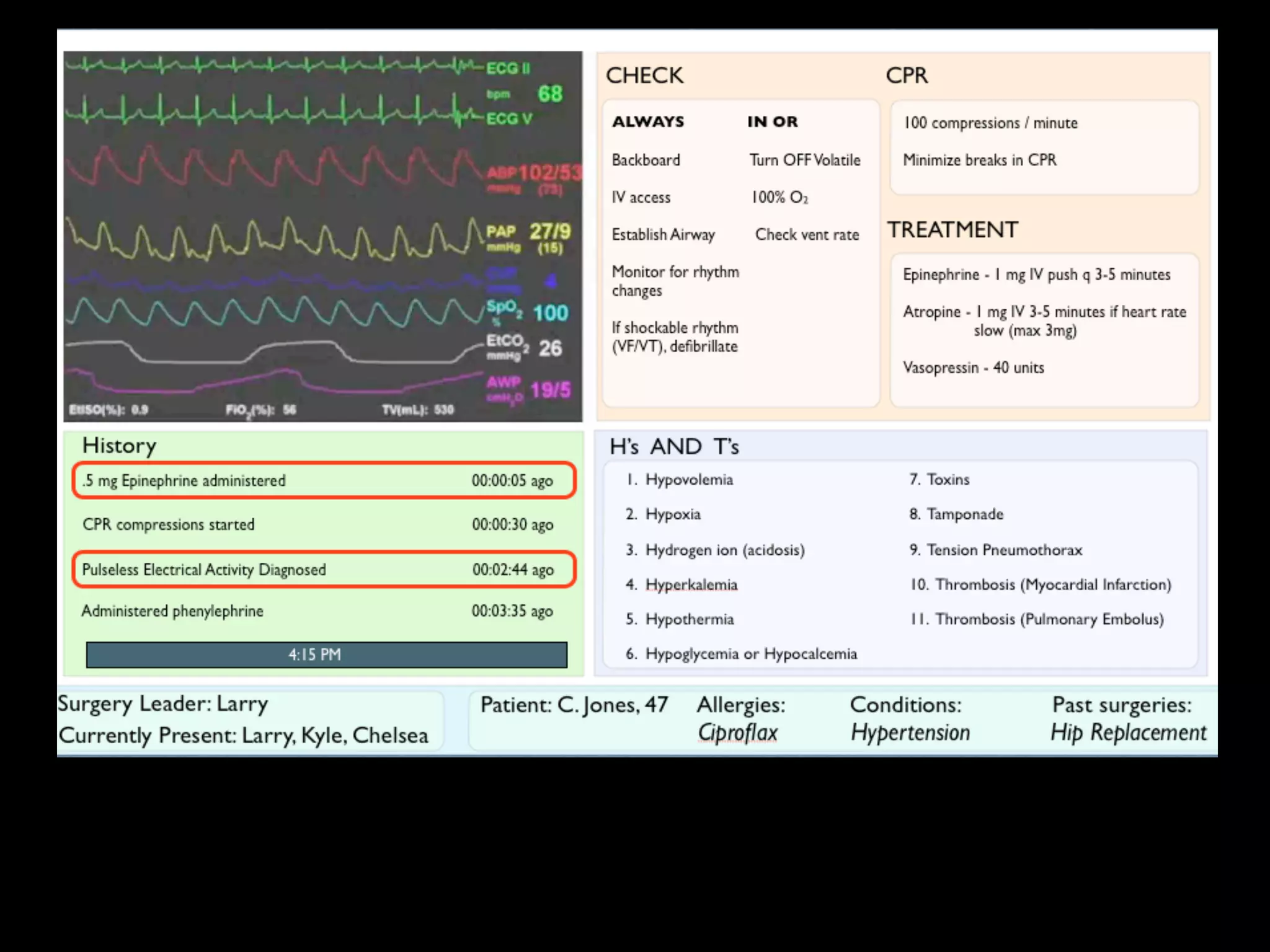
Task: Click Thrombosis (Pulmonary Embolus) entry
Action: click(1049, 619)
